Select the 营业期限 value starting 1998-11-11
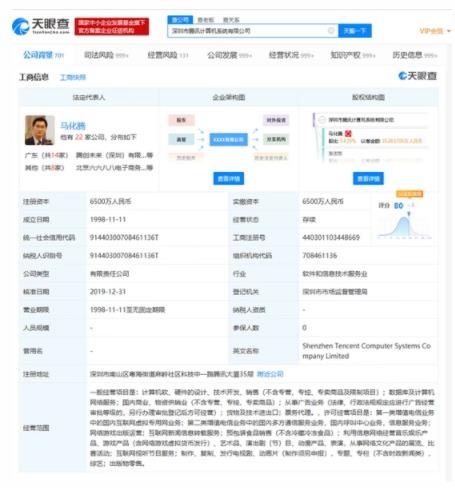The image size is (455, 488). coord(127,310)
